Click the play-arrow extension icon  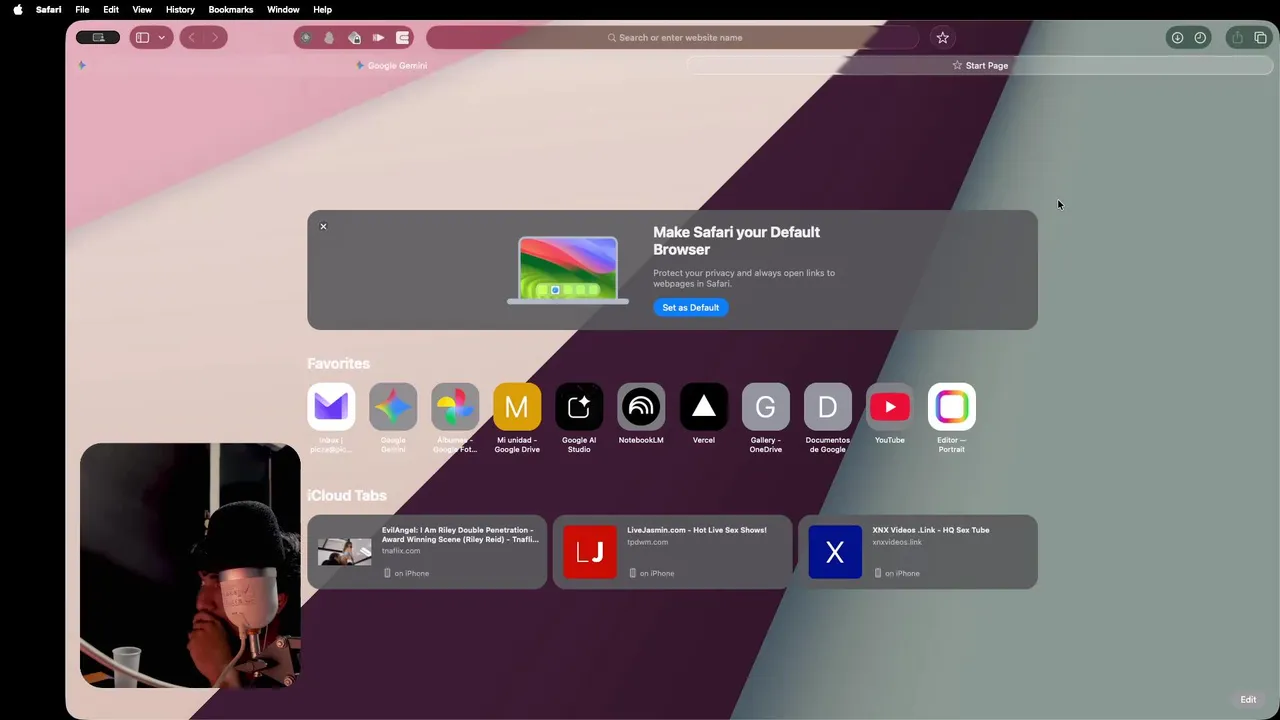point(378,38)
